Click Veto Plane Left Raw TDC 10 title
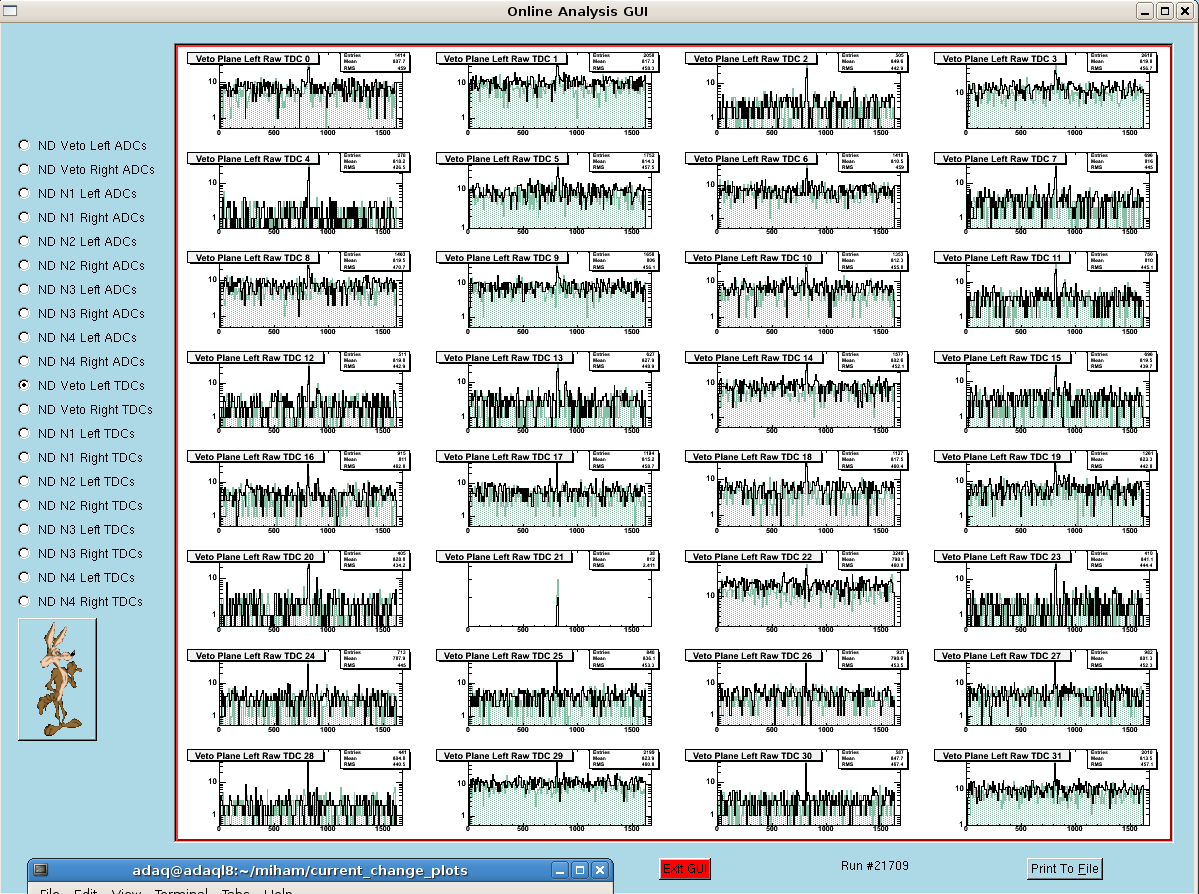Screen dimensions: 1199x894 click(752, 258)
